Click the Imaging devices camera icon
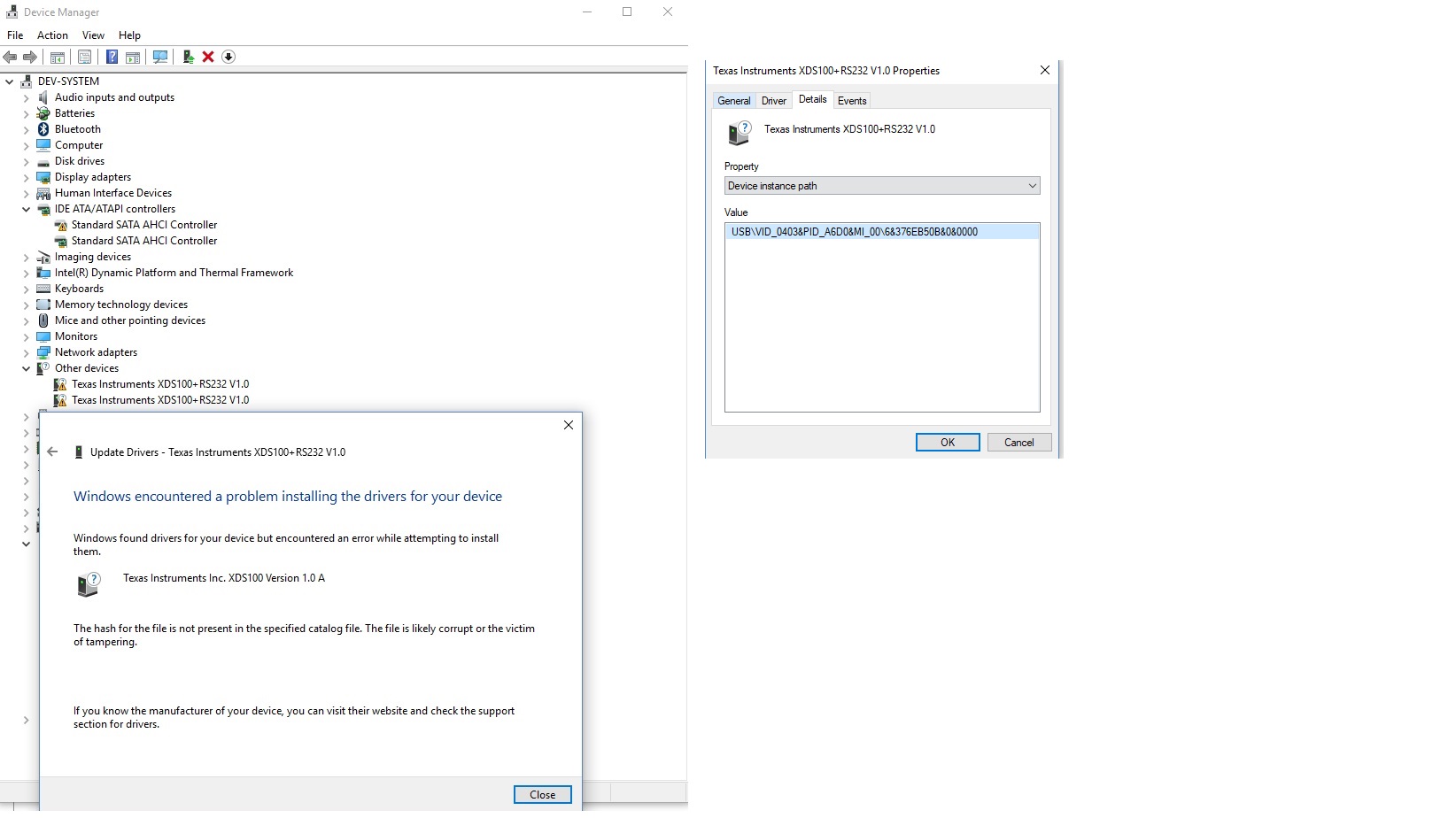The image size is (1456, 818). click(x=43, y=257)
